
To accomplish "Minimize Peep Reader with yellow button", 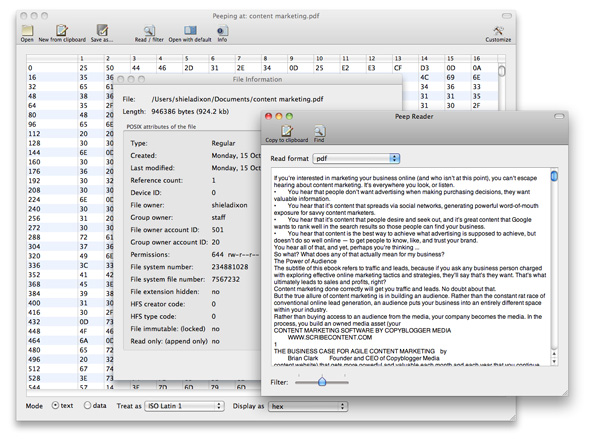I will click(x=279, y=116).
